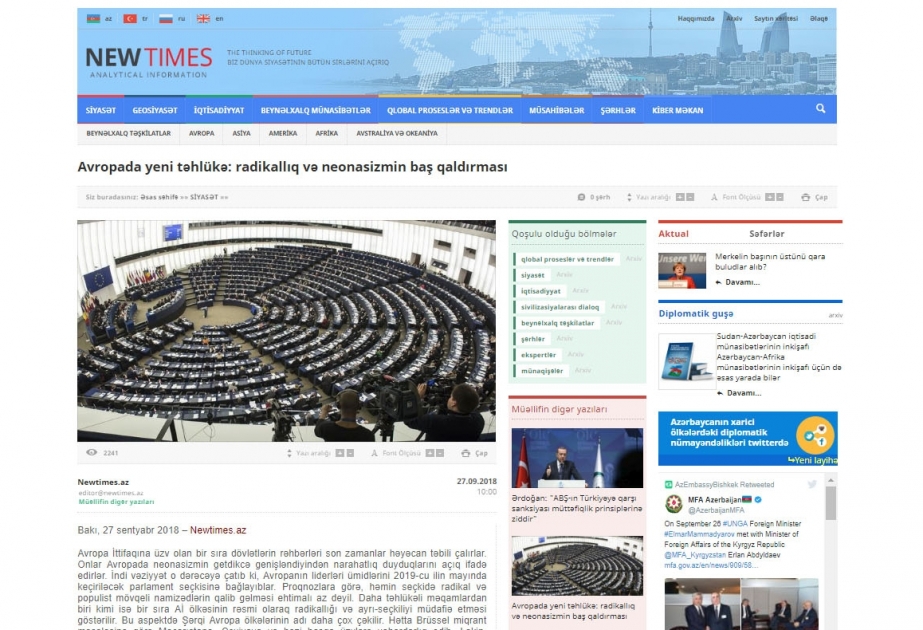Open the 'sivilizasiyalararası dialoq' section link
Screen dimensions: 923x630
pyautogui.click(x=560, y=307)
